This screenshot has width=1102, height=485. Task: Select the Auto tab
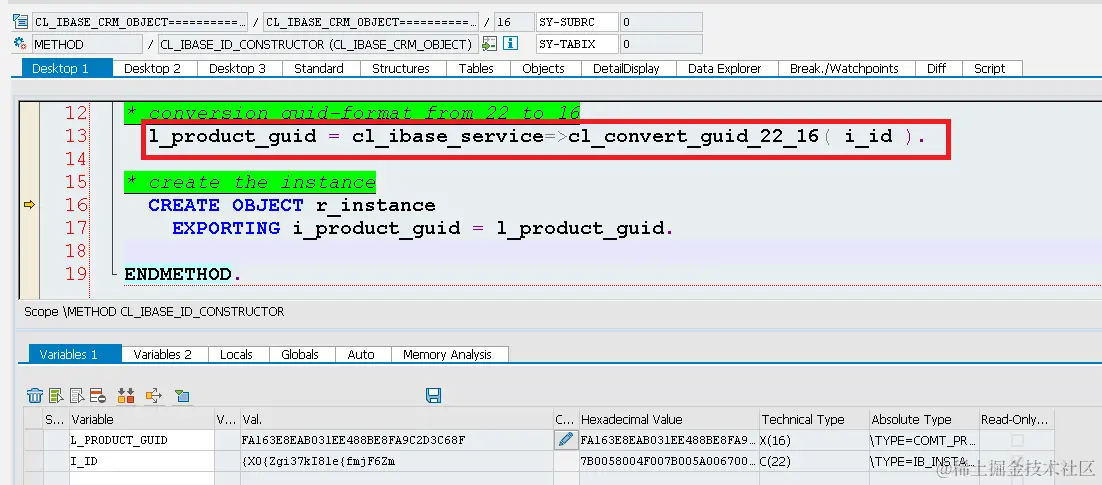361,354
